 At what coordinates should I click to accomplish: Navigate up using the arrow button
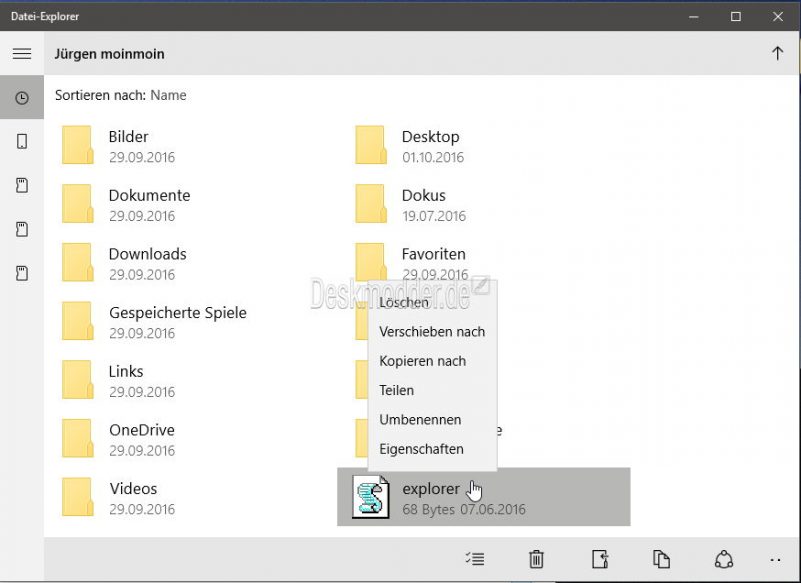coord(777,53)
